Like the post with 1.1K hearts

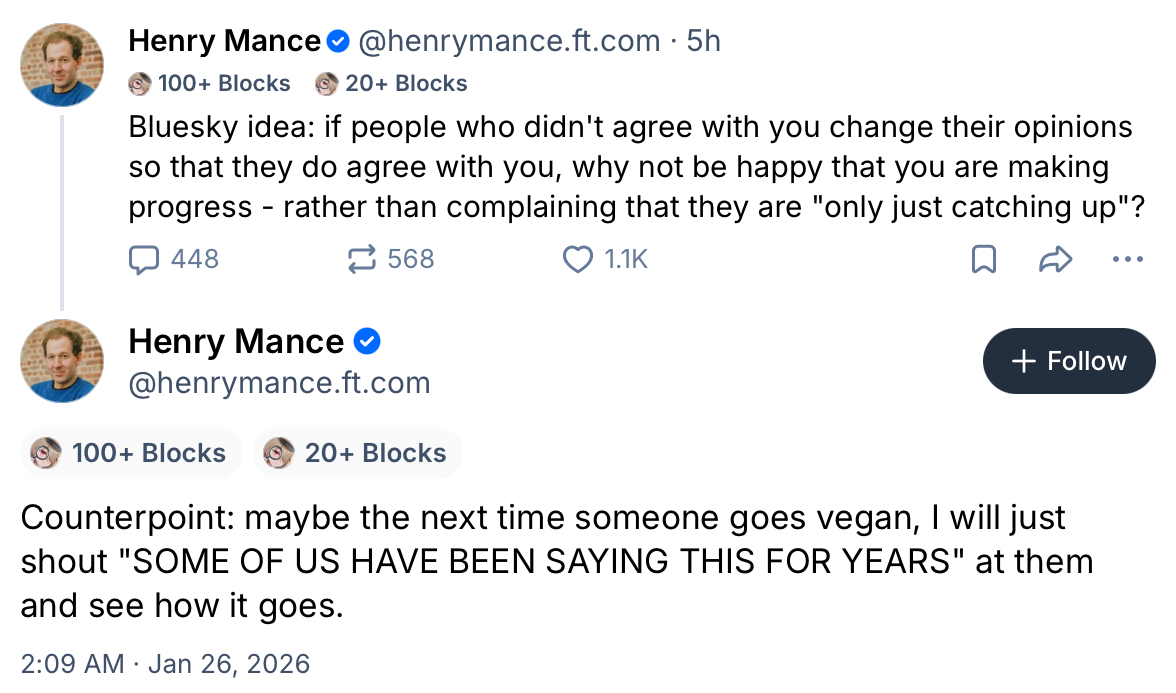pyautogui.click(x=578, y=260)
